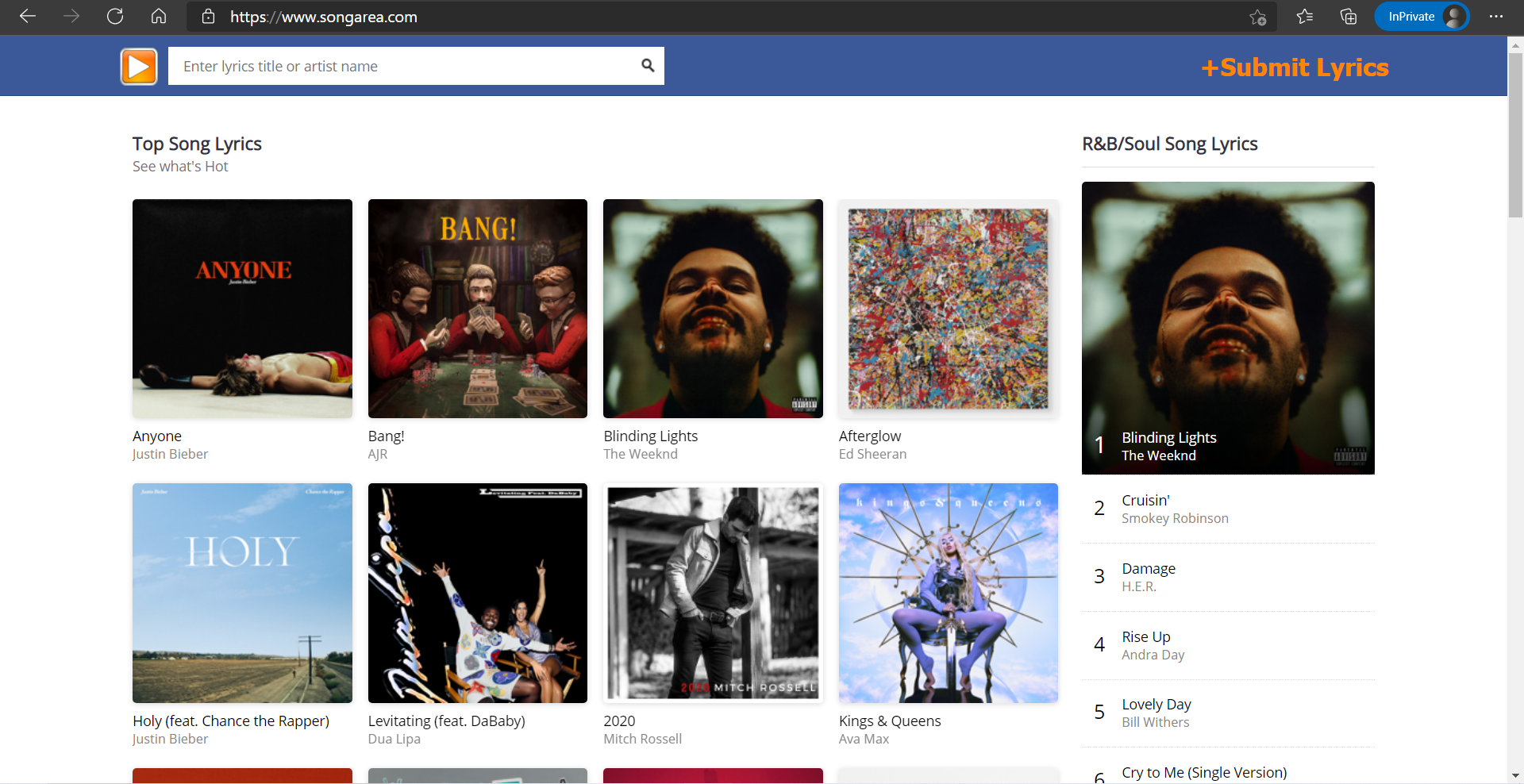Open the 2020 song title link
This screenshot has width=1524, height=784.
(x=619, y=721)
